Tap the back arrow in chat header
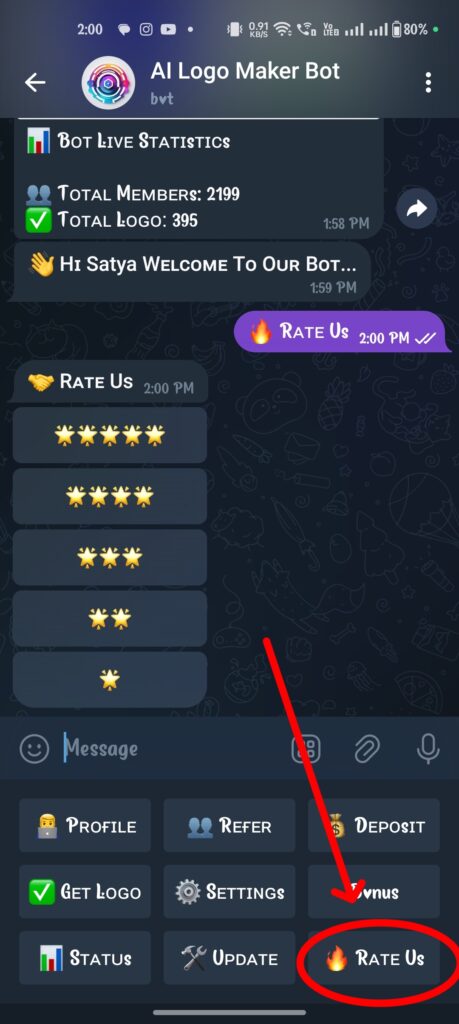The image size is (459, 1024). coord(35,82)
